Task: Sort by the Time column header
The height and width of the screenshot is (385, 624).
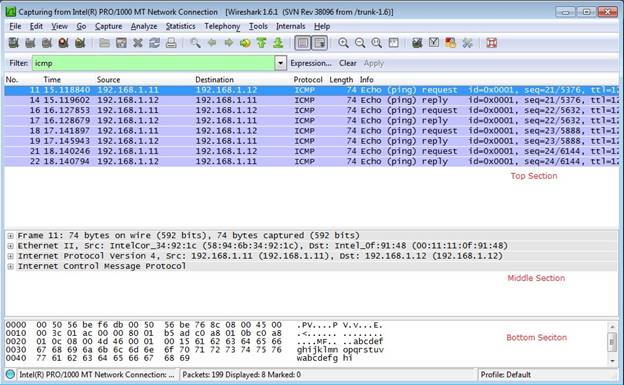Action: click(52, 80)
